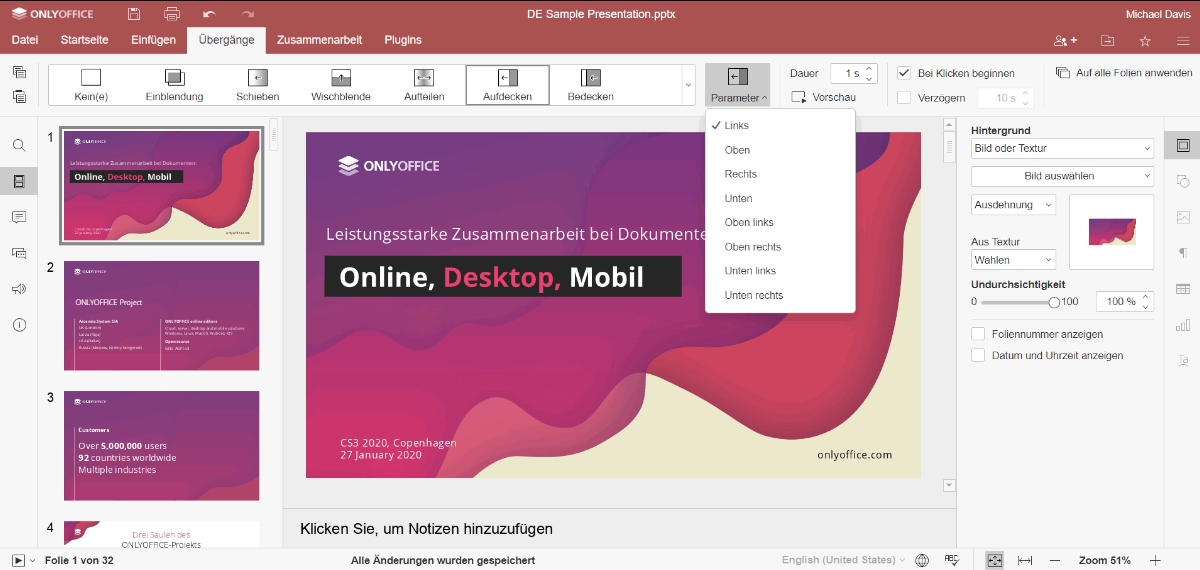This screenshot has width=1200, height=570.
Task: Open Bild auswählen dropdown
Action: 1062,176
